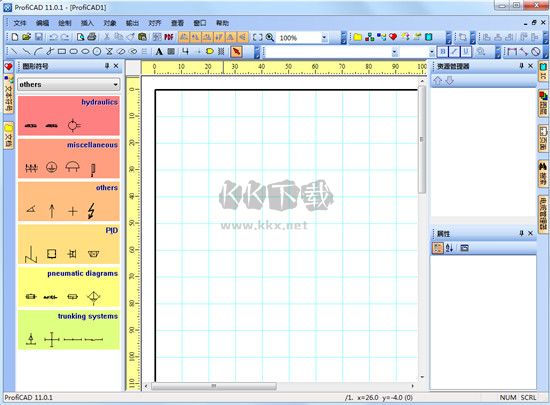Open the 帮助 (Help) menu
The image size is (550, 405).
click(x=222, y=23)
